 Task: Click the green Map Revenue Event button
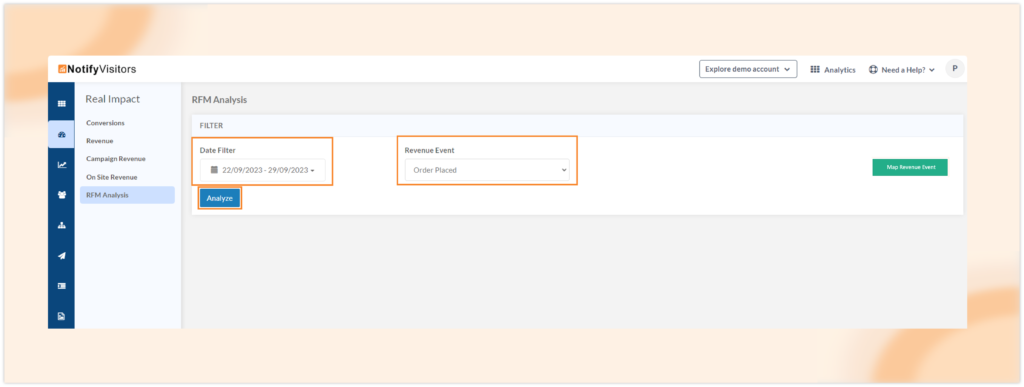[910, 167]
